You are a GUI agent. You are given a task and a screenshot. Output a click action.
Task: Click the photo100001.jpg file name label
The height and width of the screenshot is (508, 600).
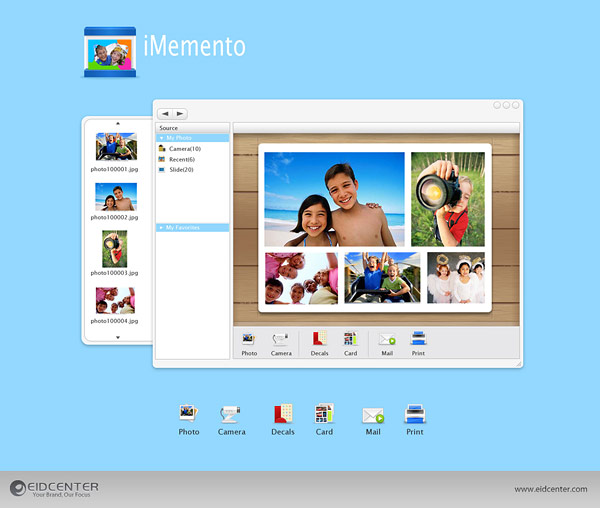(114, 169)
